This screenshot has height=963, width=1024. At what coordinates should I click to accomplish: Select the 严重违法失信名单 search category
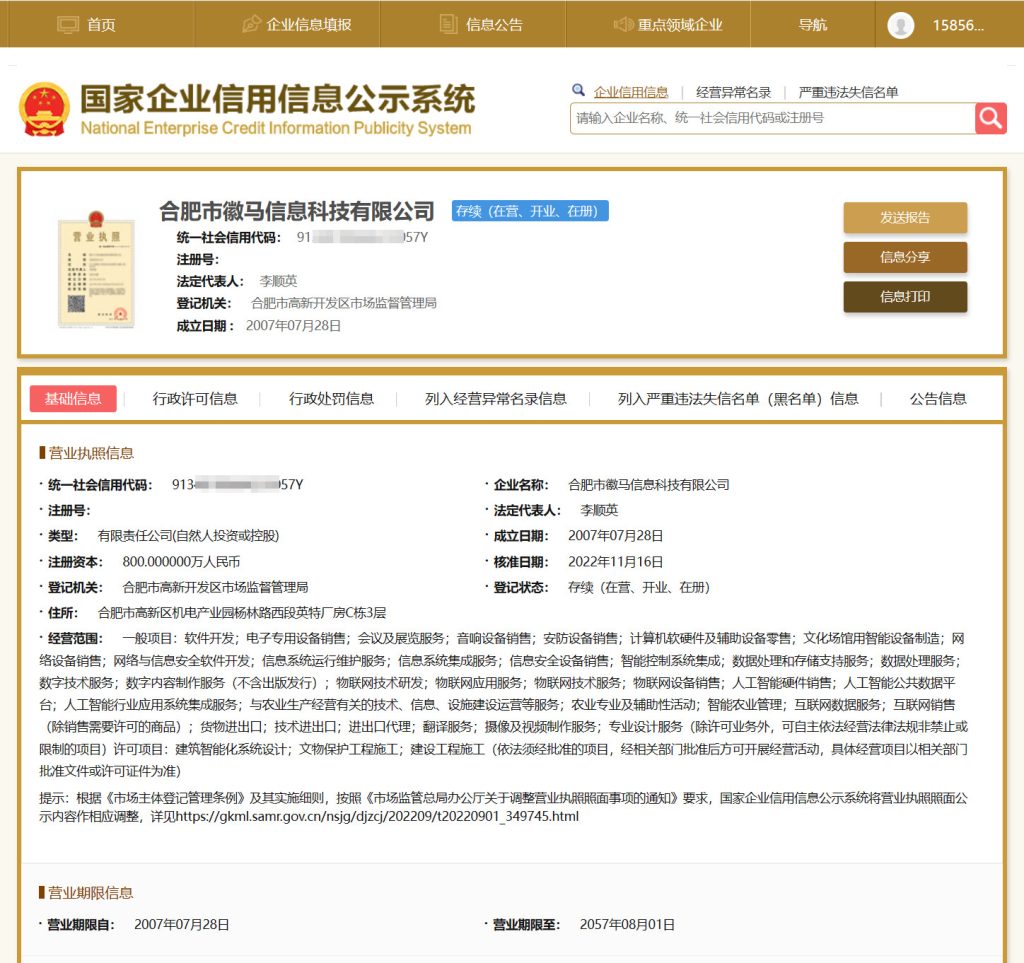pos(848,92)
